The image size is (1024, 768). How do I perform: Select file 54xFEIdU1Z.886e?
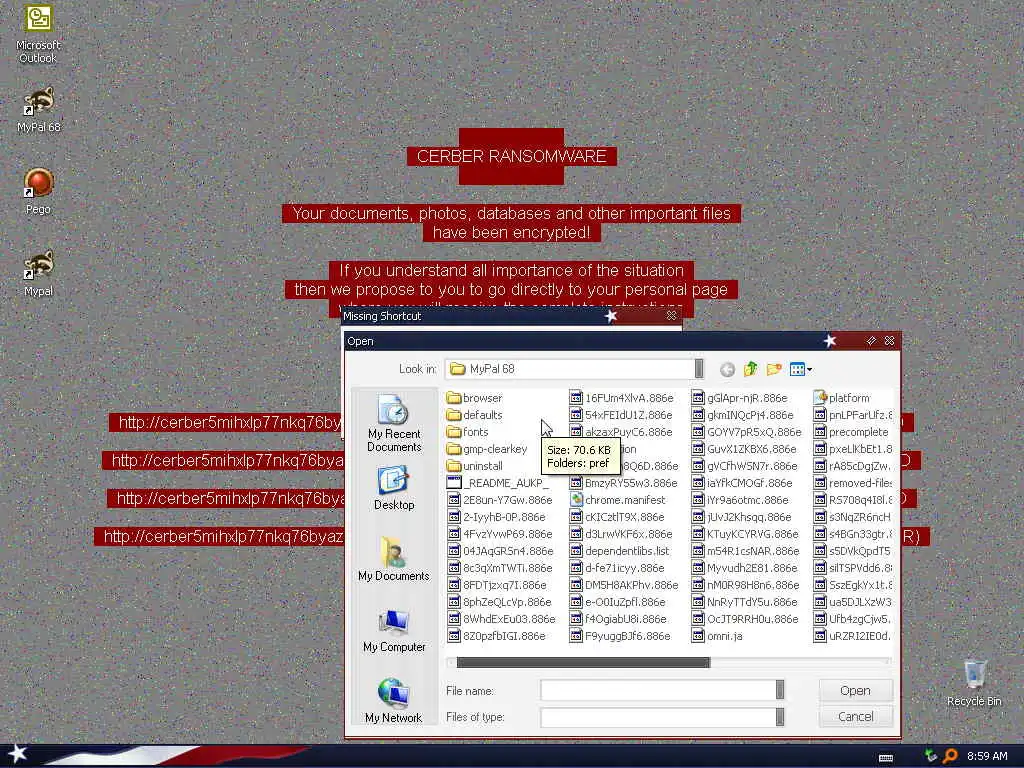click(x=620, y=415)
